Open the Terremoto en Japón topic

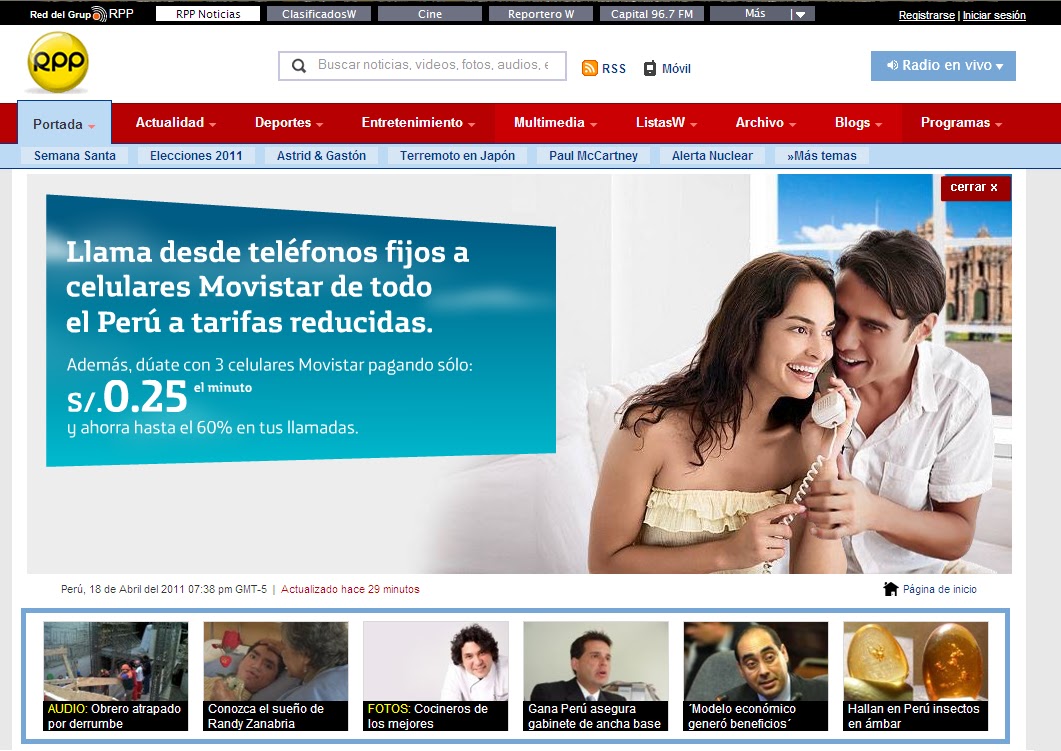[457, 156]
